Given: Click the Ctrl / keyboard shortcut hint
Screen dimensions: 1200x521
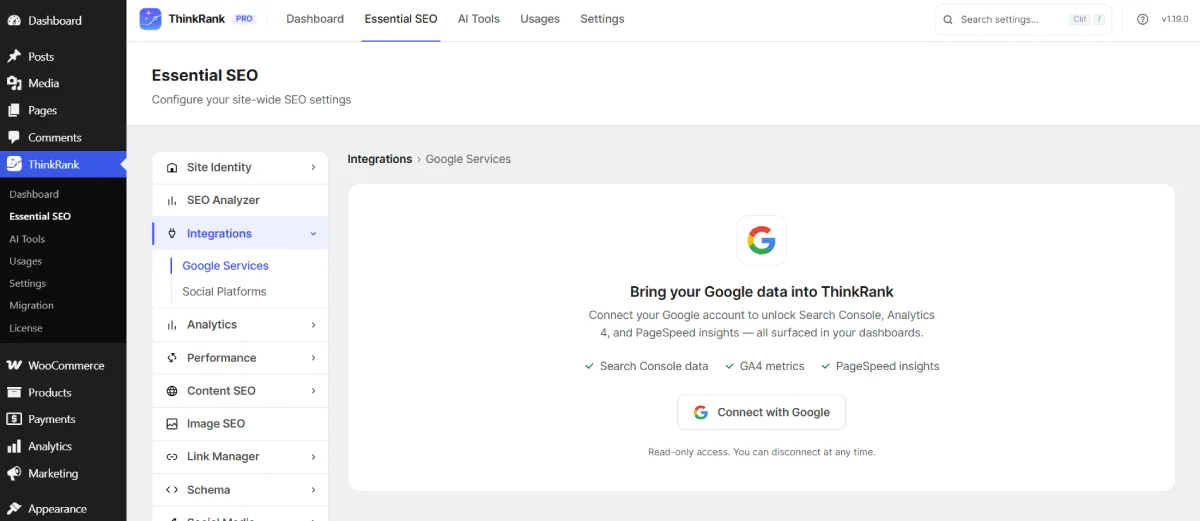Looking at the screenshot, I should click(1088, 19).
